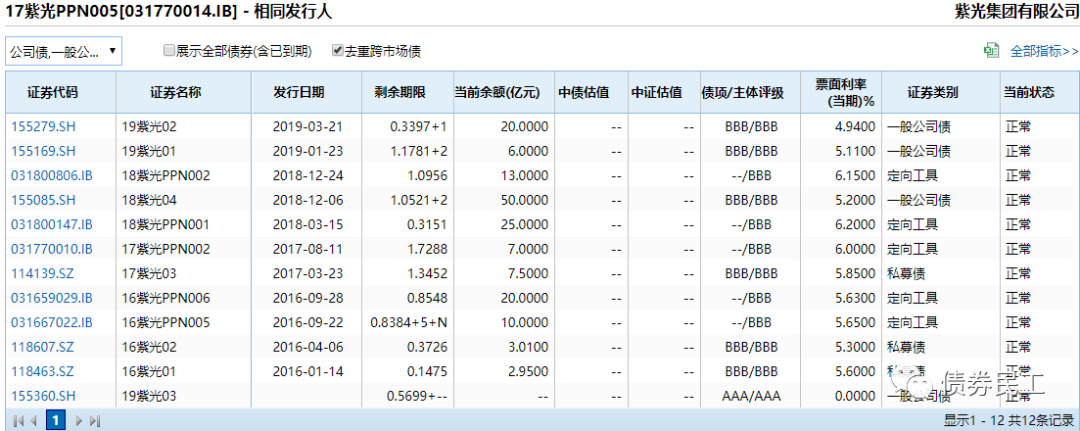Screen dimensions: 1080x431
Task: Click remaining term 1.7288
Action: click(x=426, y=249)
